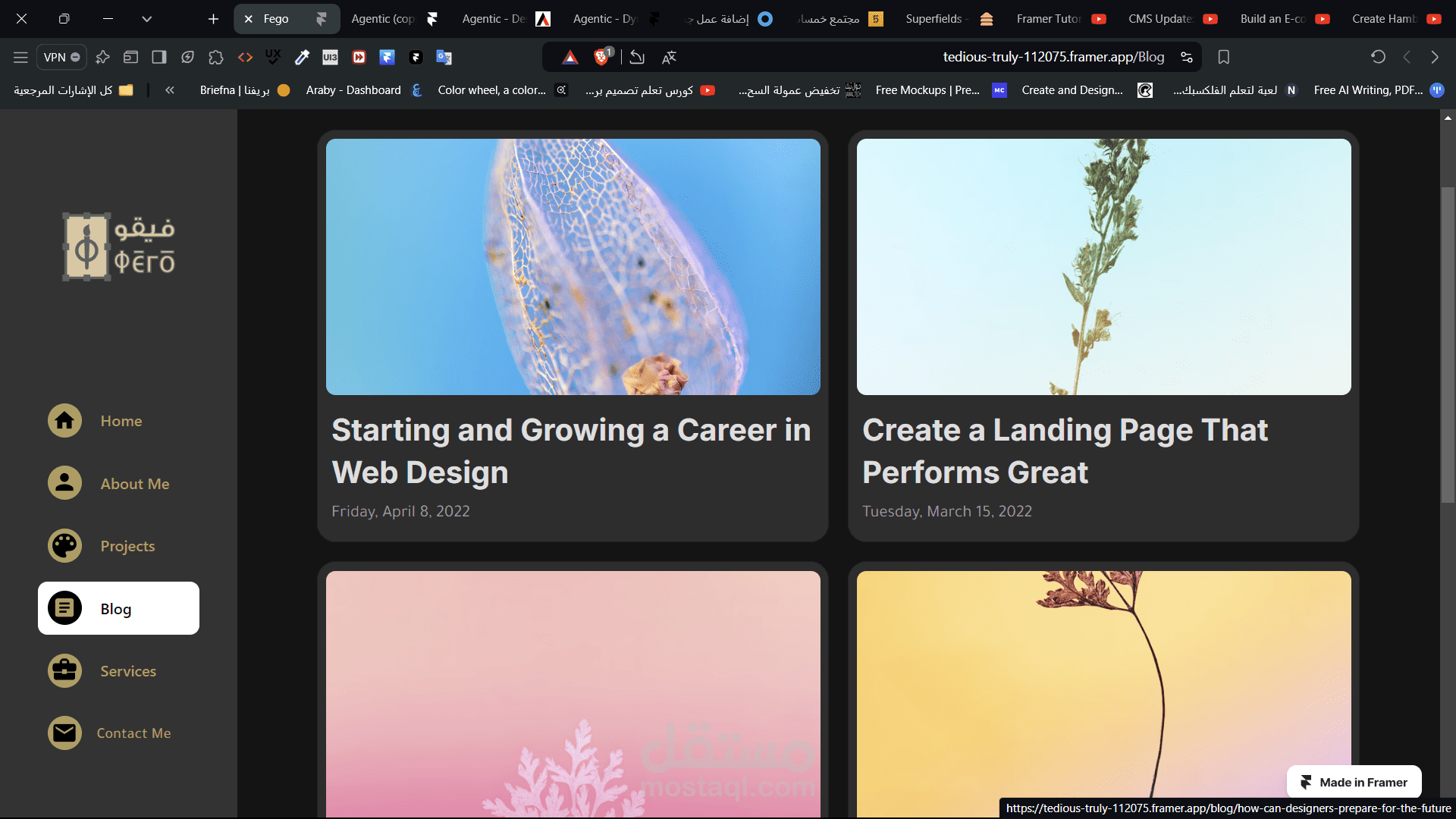Click the Projects palette icon
Screen dimensions: 1456x819
click(x=64, y=546)
